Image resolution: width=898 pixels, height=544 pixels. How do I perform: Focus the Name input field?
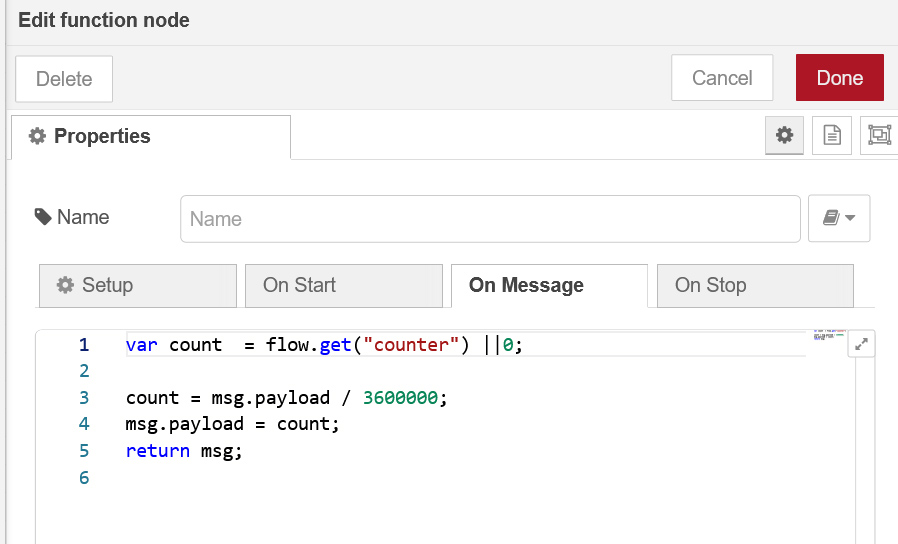[490, 219]
